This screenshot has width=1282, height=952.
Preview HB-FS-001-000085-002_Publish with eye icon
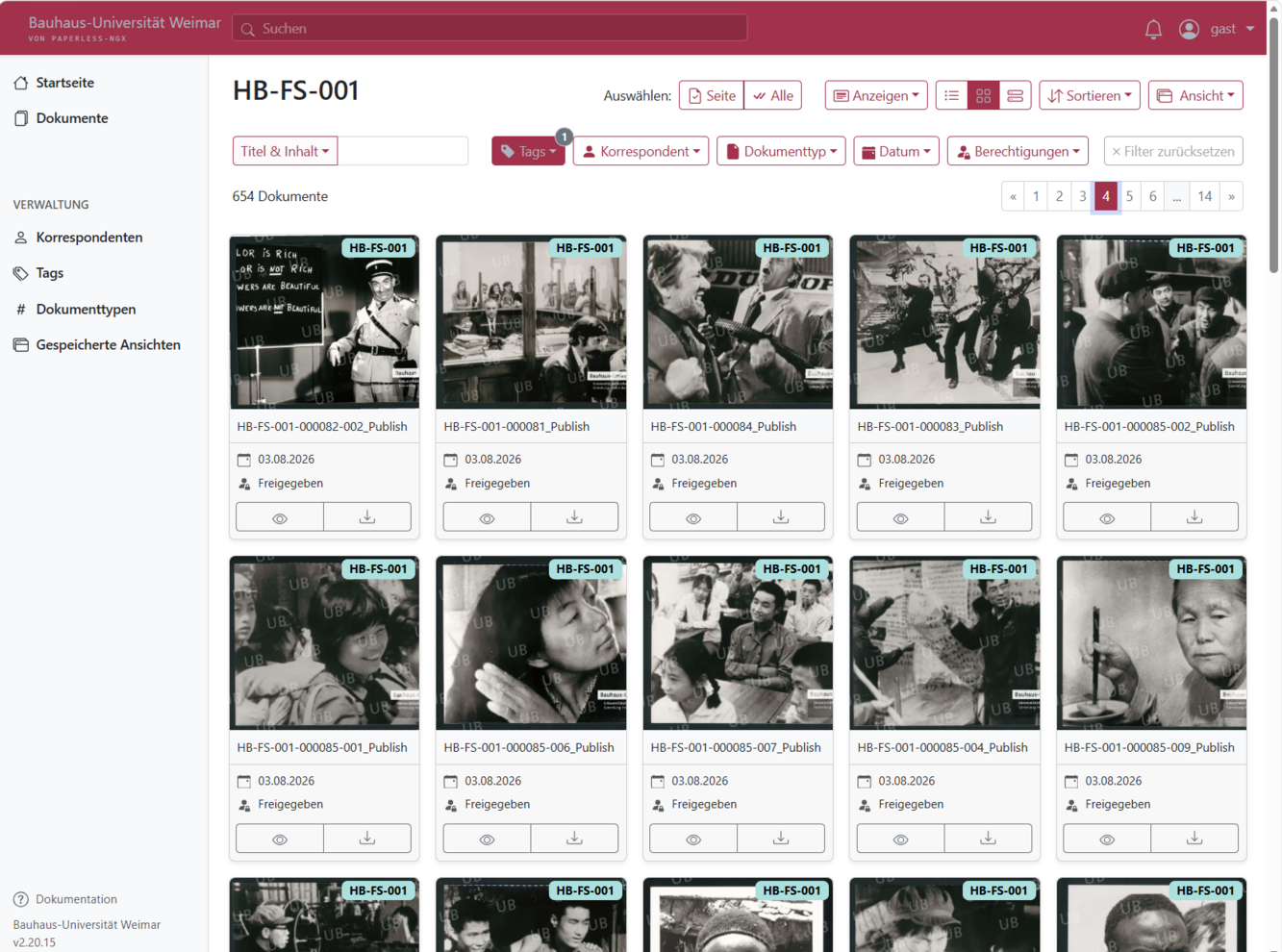pos(1107,517)
